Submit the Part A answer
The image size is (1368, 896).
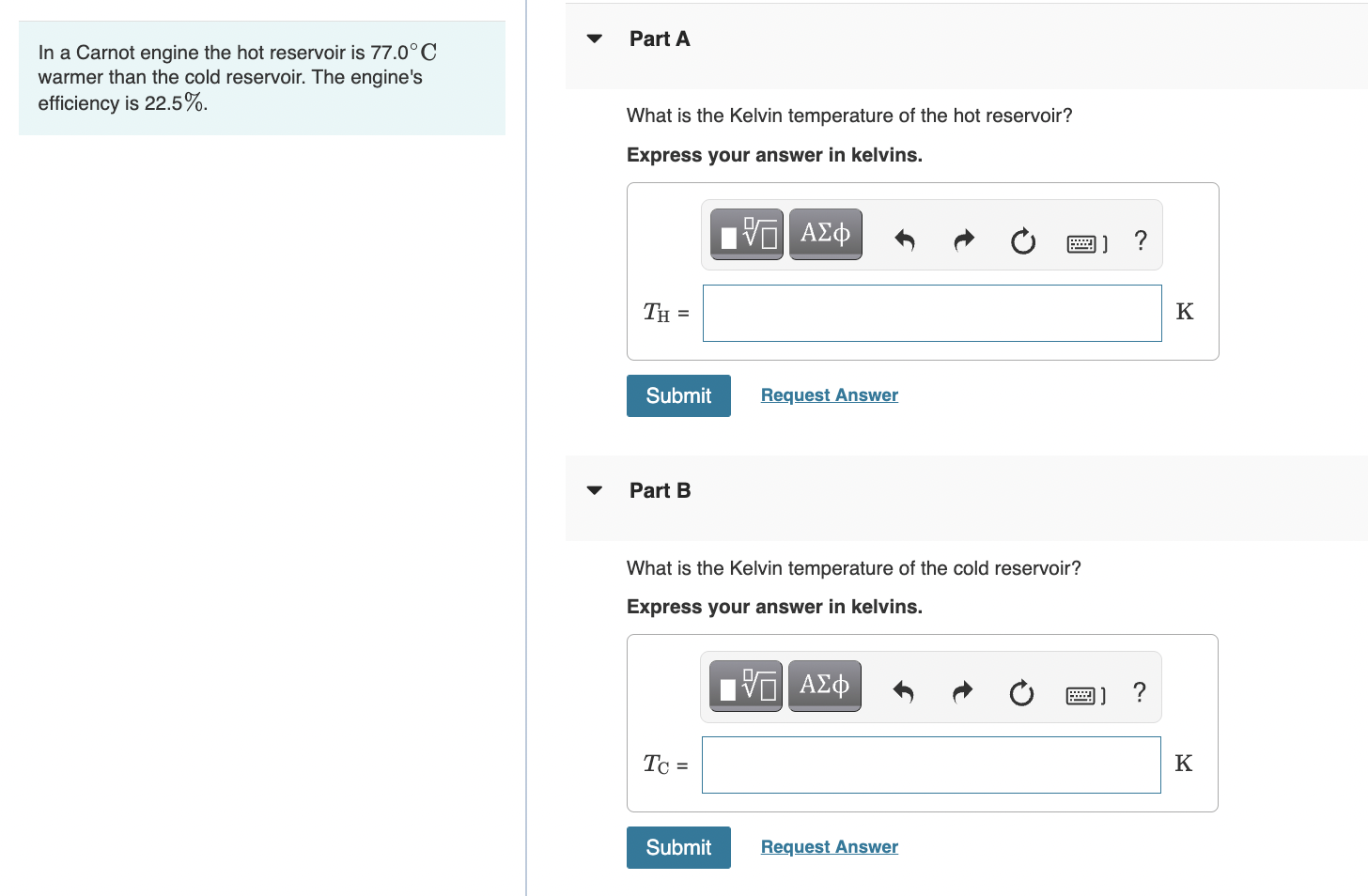point(678,395)
